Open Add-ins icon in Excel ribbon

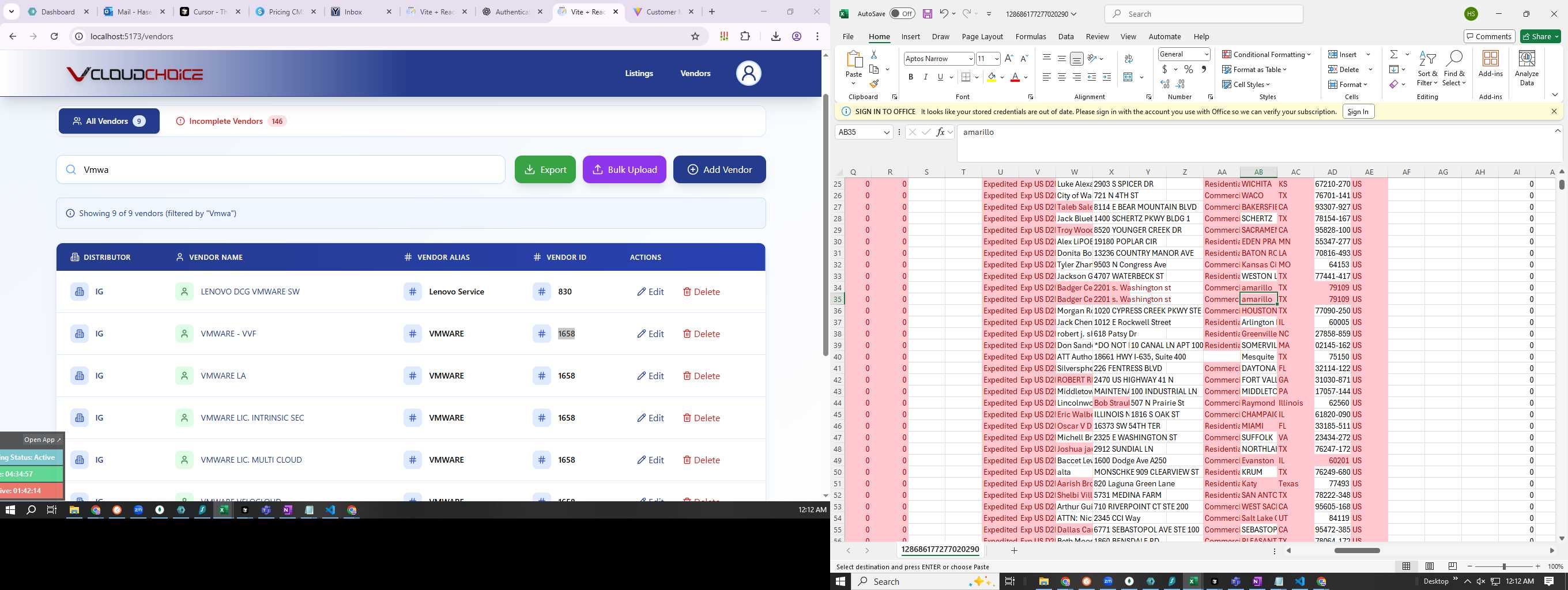pyautogui.click(x=1491, y=64)
